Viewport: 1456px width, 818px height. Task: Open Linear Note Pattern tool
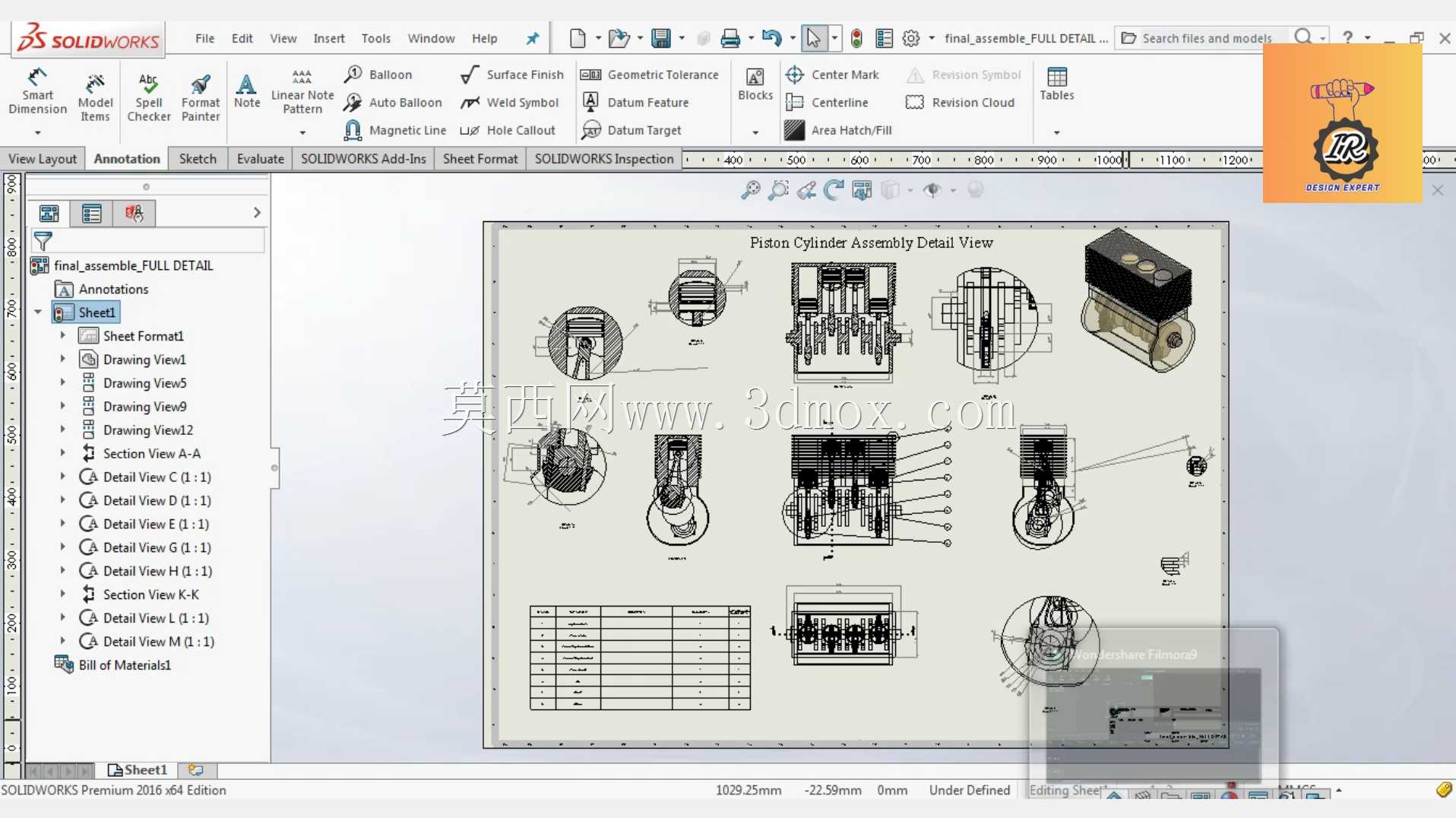[x=302, y=91]
